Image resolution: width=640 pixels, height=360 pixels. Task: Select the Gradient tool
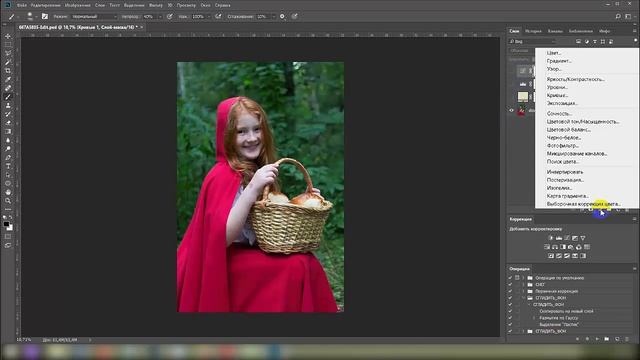point(8,131)
